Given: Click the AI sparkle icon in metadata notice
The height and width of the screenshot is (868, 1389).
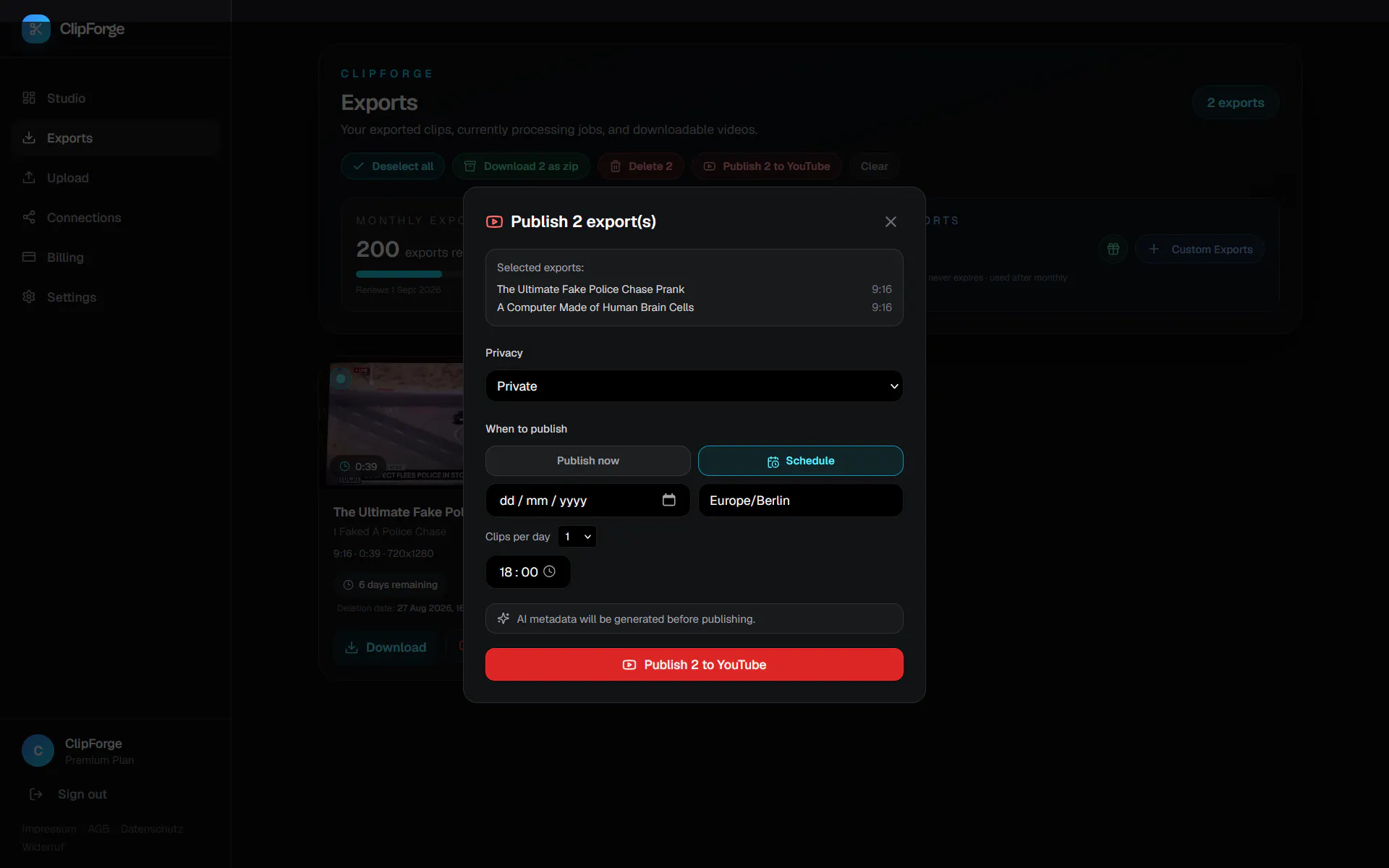Looking at the screenshot, I should 504,618.
